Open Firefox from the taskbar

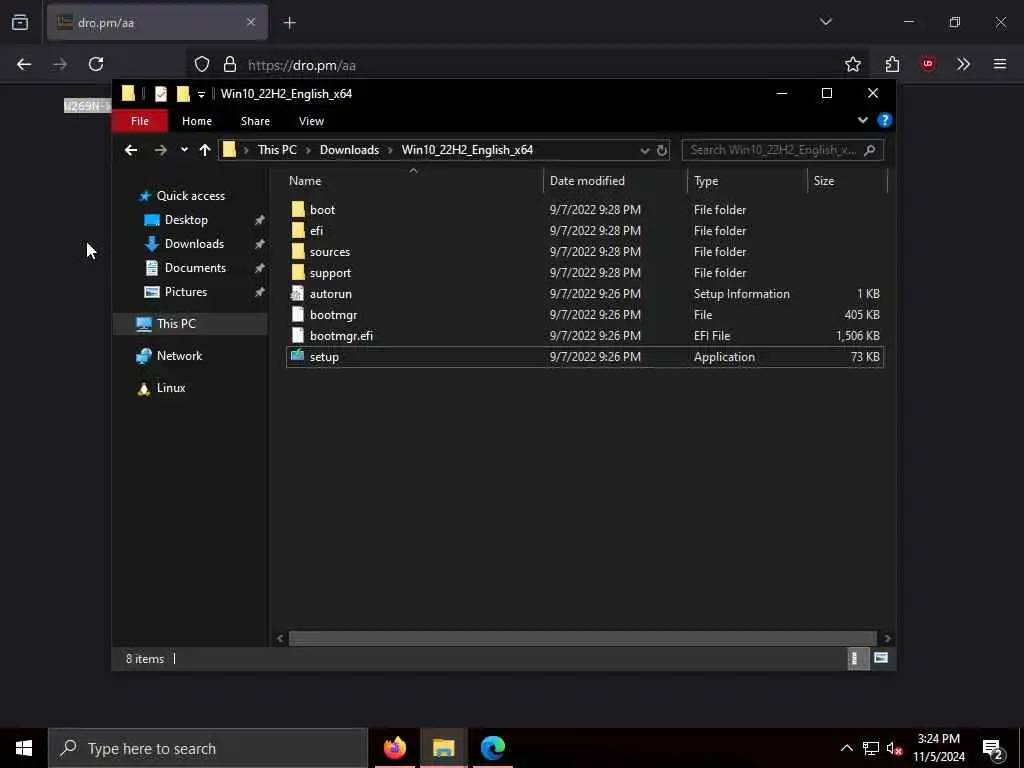[394, 748]
